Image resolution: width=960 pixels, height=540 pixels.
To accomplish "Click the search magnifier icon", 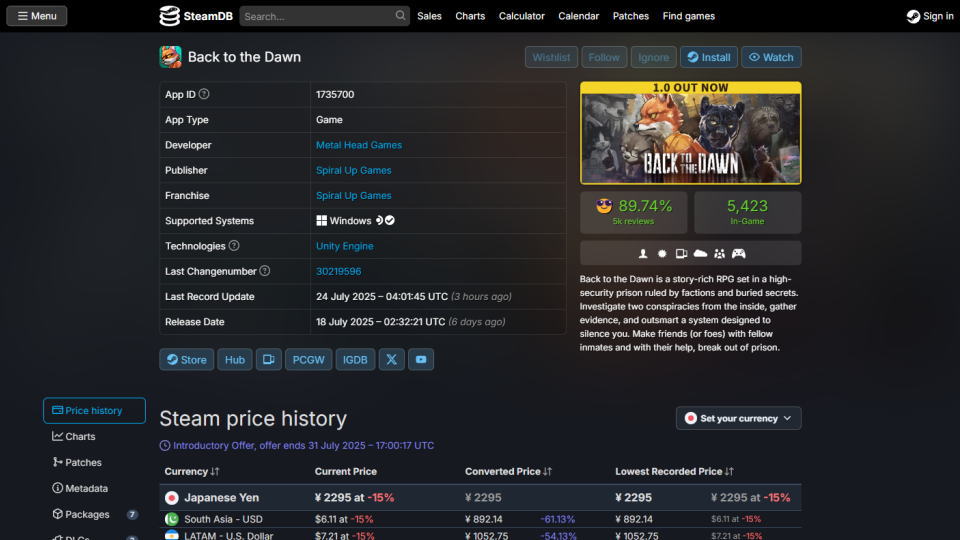I will (400, 16).
